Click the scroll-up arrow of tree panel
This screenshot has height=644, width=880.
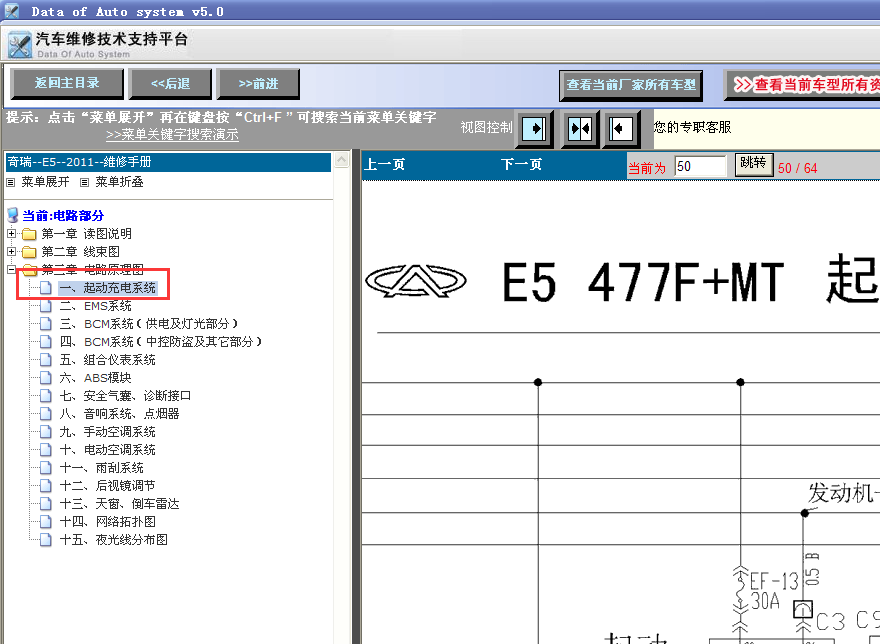(x=341, y=160)
